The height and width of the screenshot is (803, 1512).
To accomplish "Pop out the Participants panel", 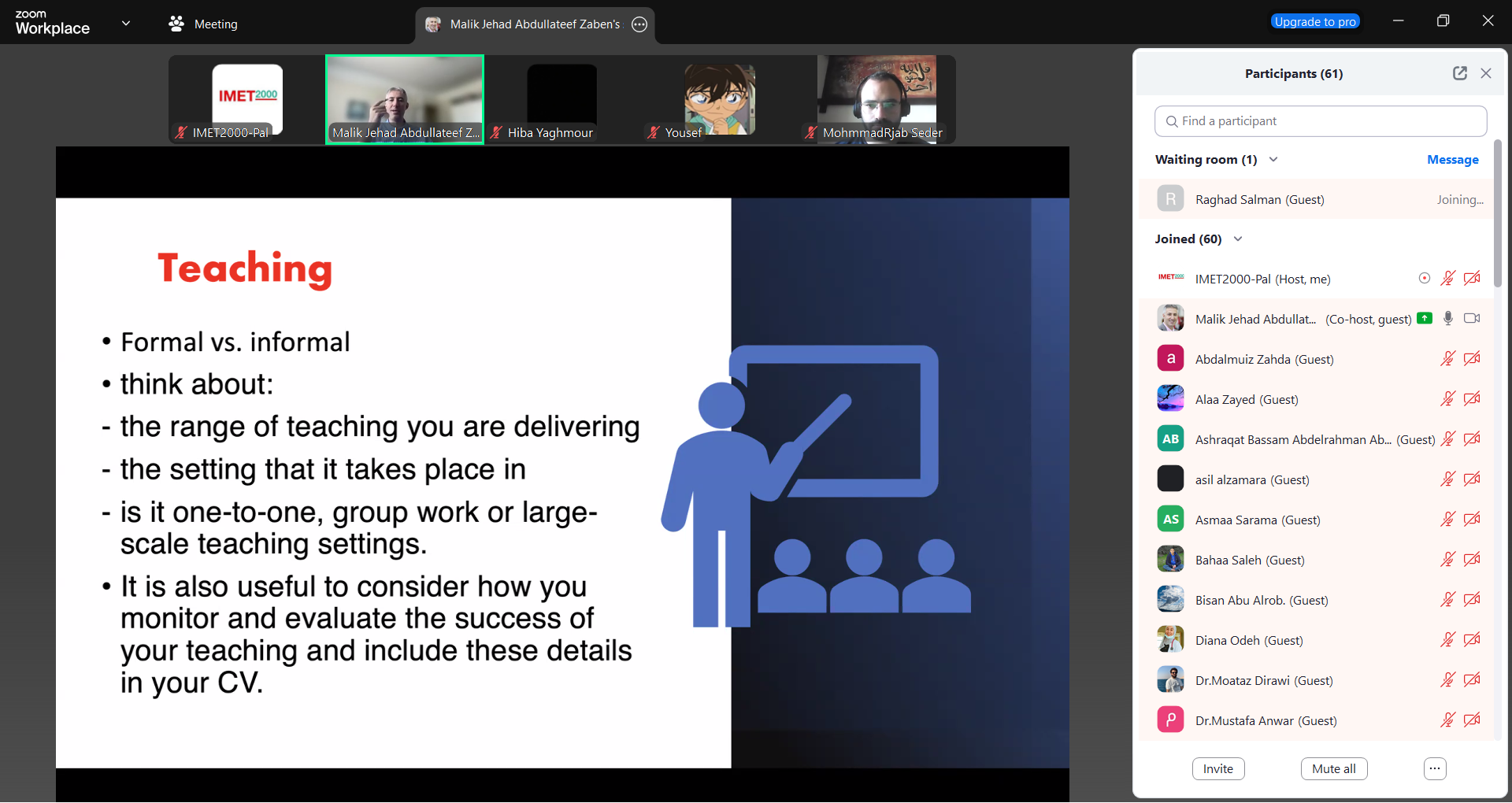I will 1459,73.
